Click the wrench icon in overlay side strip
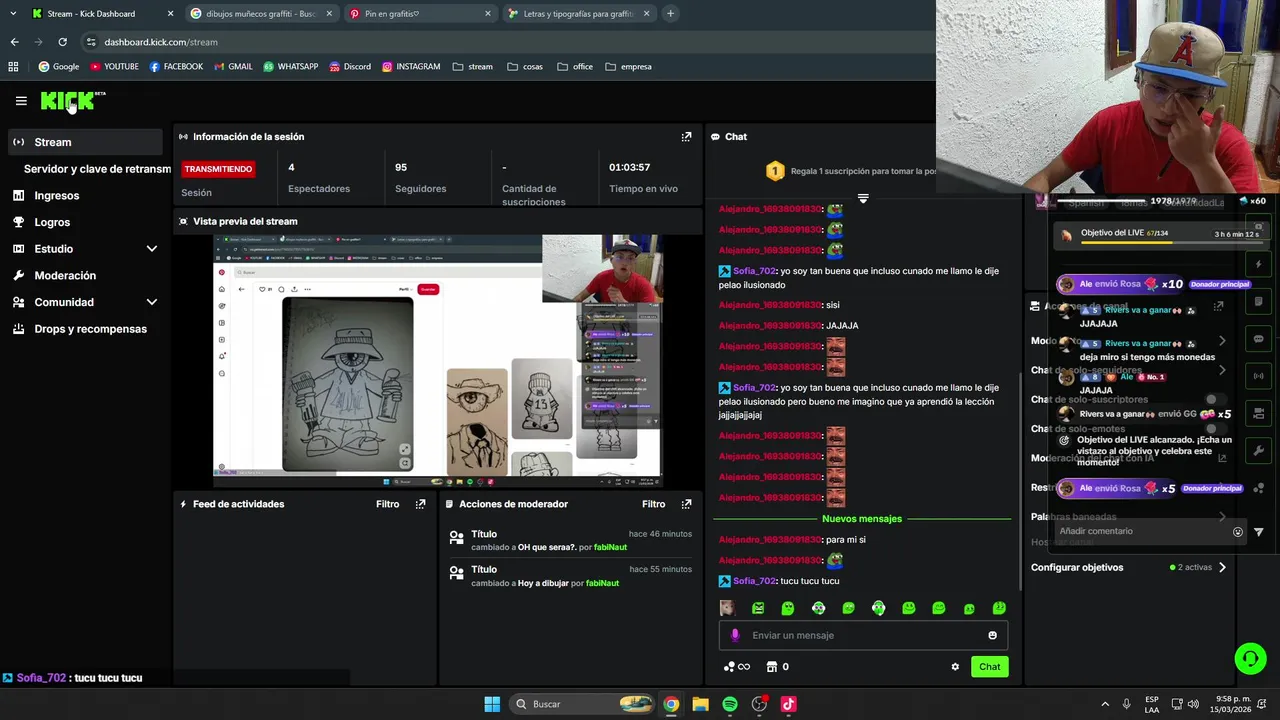1280x720 pixels. 1259,451
